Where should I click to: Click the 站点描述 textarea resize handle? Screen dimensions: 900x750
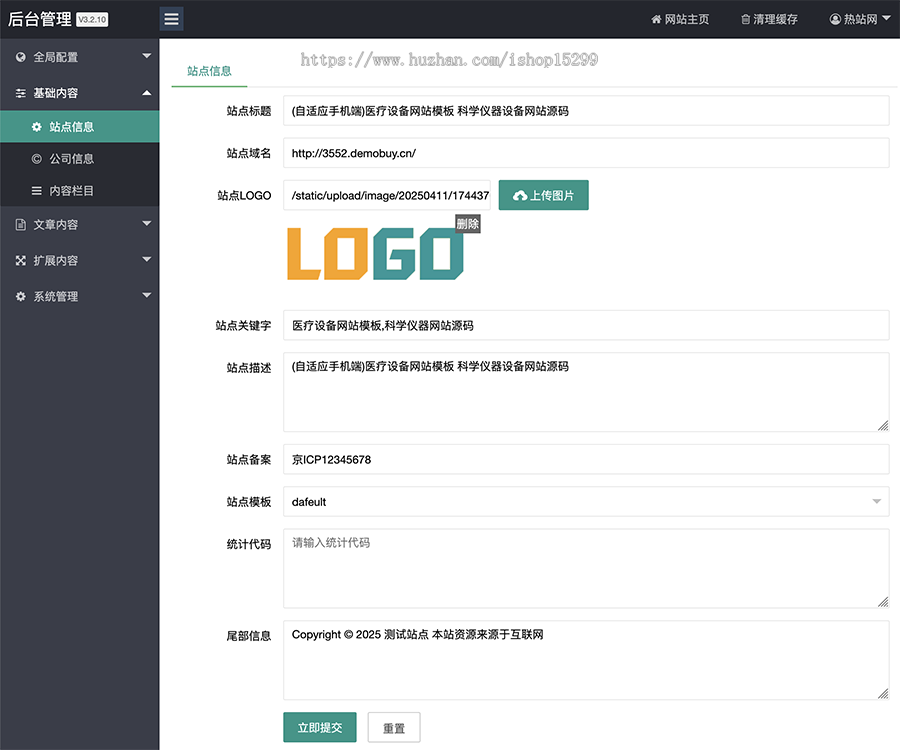pos(883,426)
